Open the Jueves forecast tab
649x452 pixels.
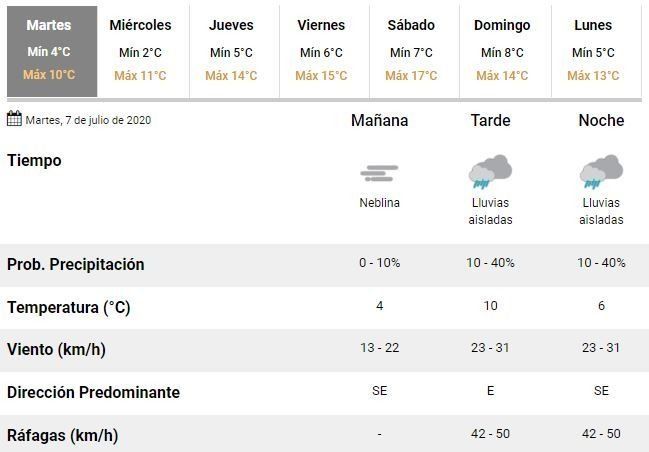pos(231,50)
